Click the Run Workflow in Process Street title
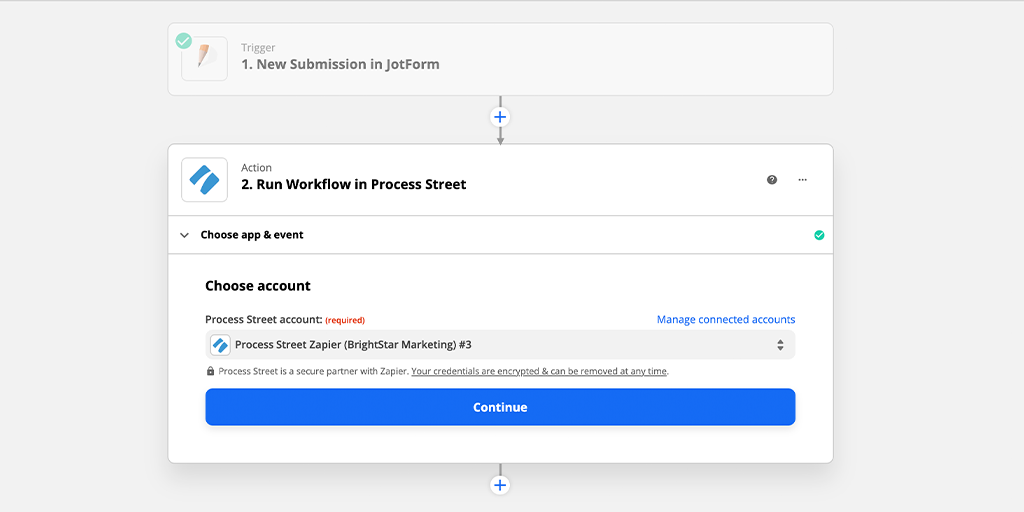The height and width of the screenshot is (512, 1024). (353, 184)
